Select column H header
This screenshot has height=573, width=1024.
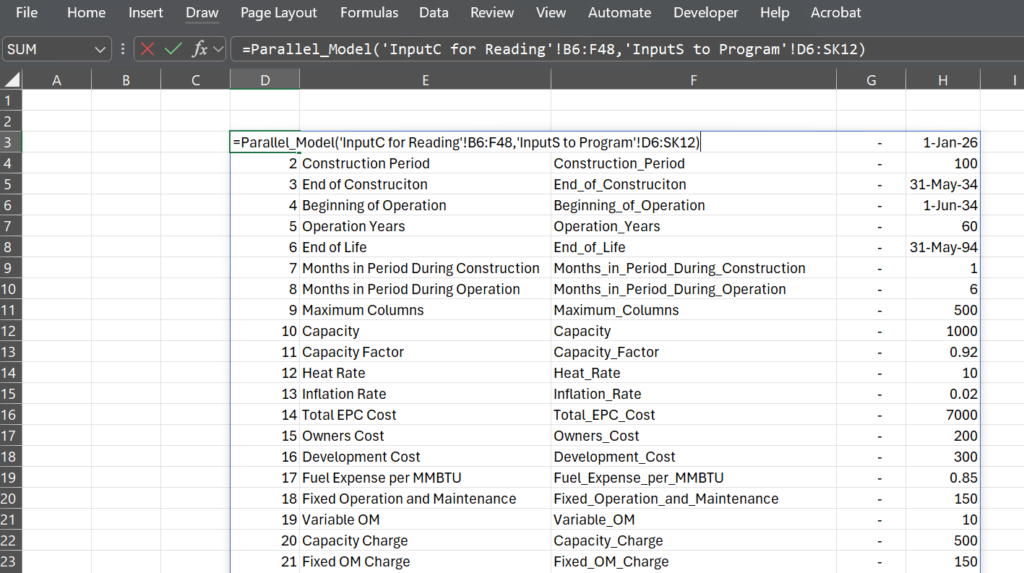[x=943, y=80]
